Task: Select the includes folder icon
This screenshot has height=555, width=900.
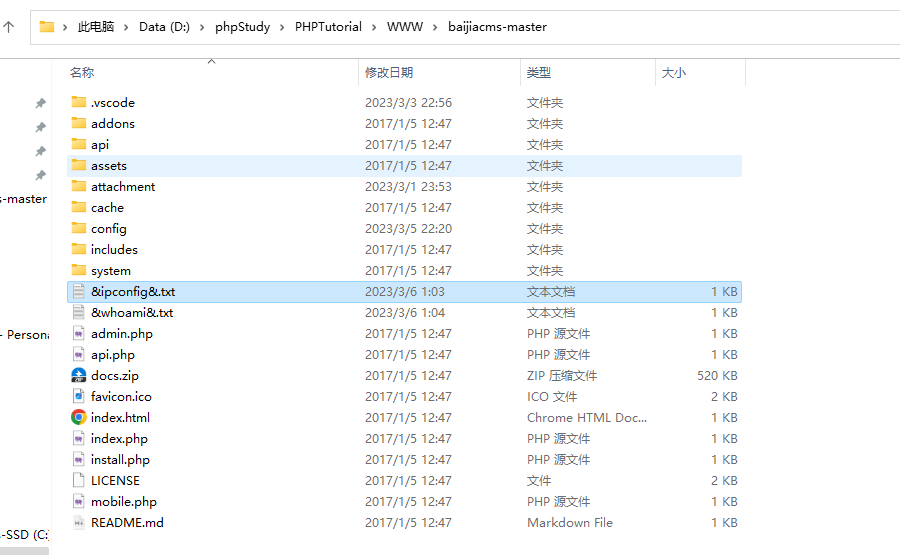Action: [x=79, y=249]
